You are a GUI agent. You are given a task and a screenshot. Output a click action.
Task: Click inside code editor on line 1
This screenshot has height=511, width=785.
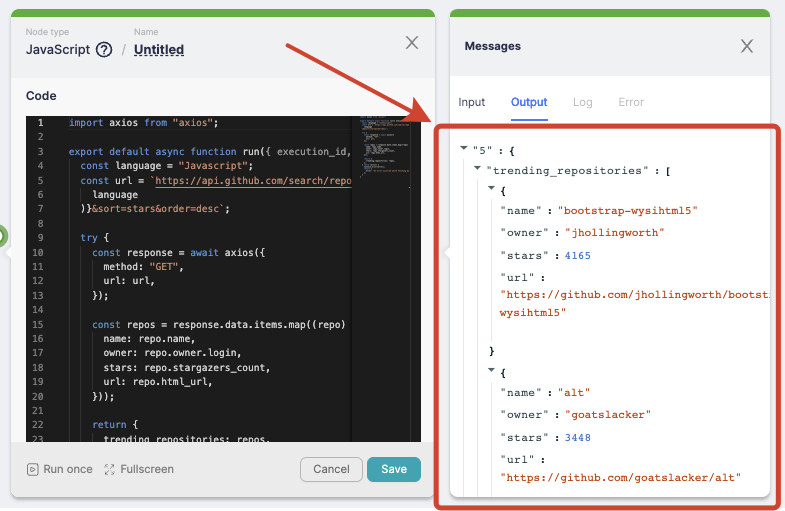coord(200,123)
